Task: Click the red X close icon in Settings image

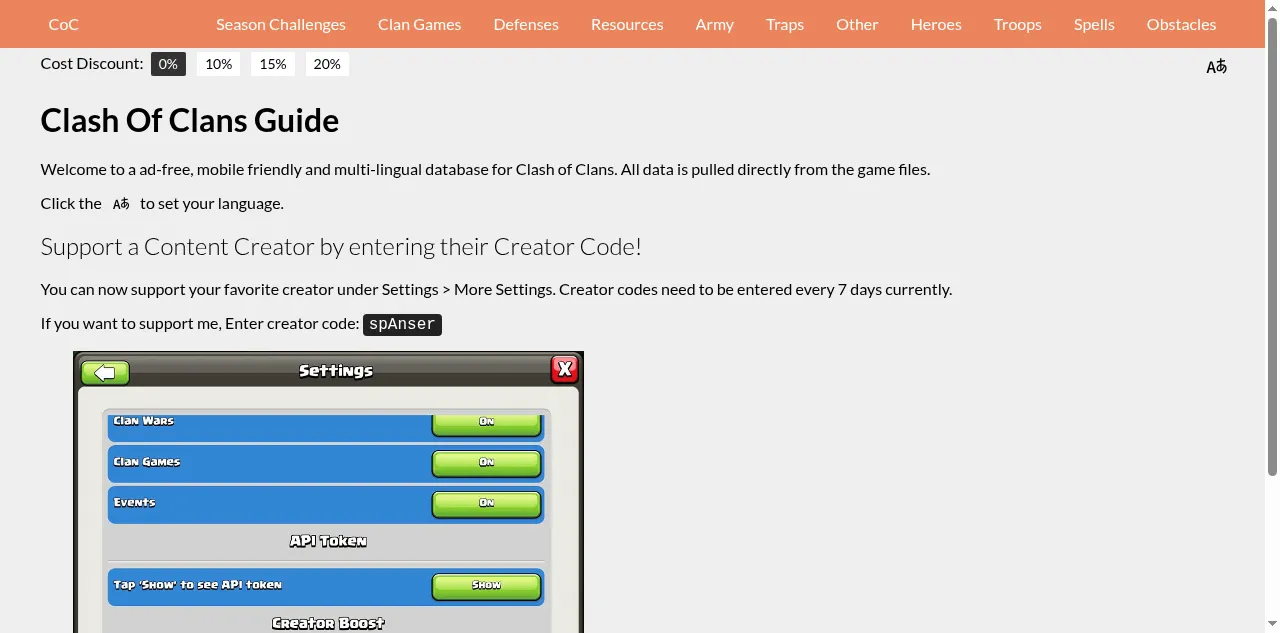Action: (564, 369)
